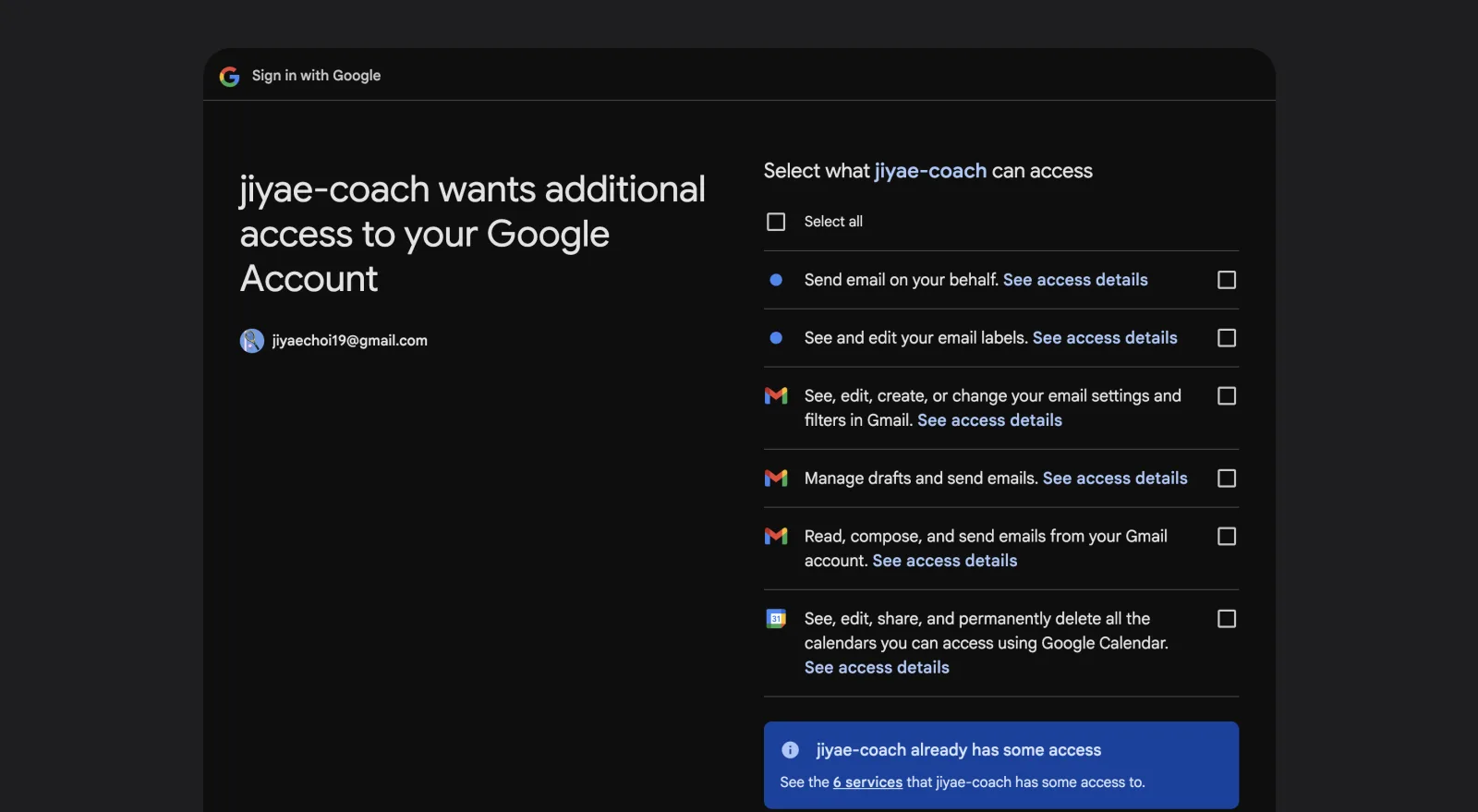The height and width of the screenshot is (812, 1478).
Task: Click the Google logo in the header
Action: pyautogui.click(x=230, y=76)
